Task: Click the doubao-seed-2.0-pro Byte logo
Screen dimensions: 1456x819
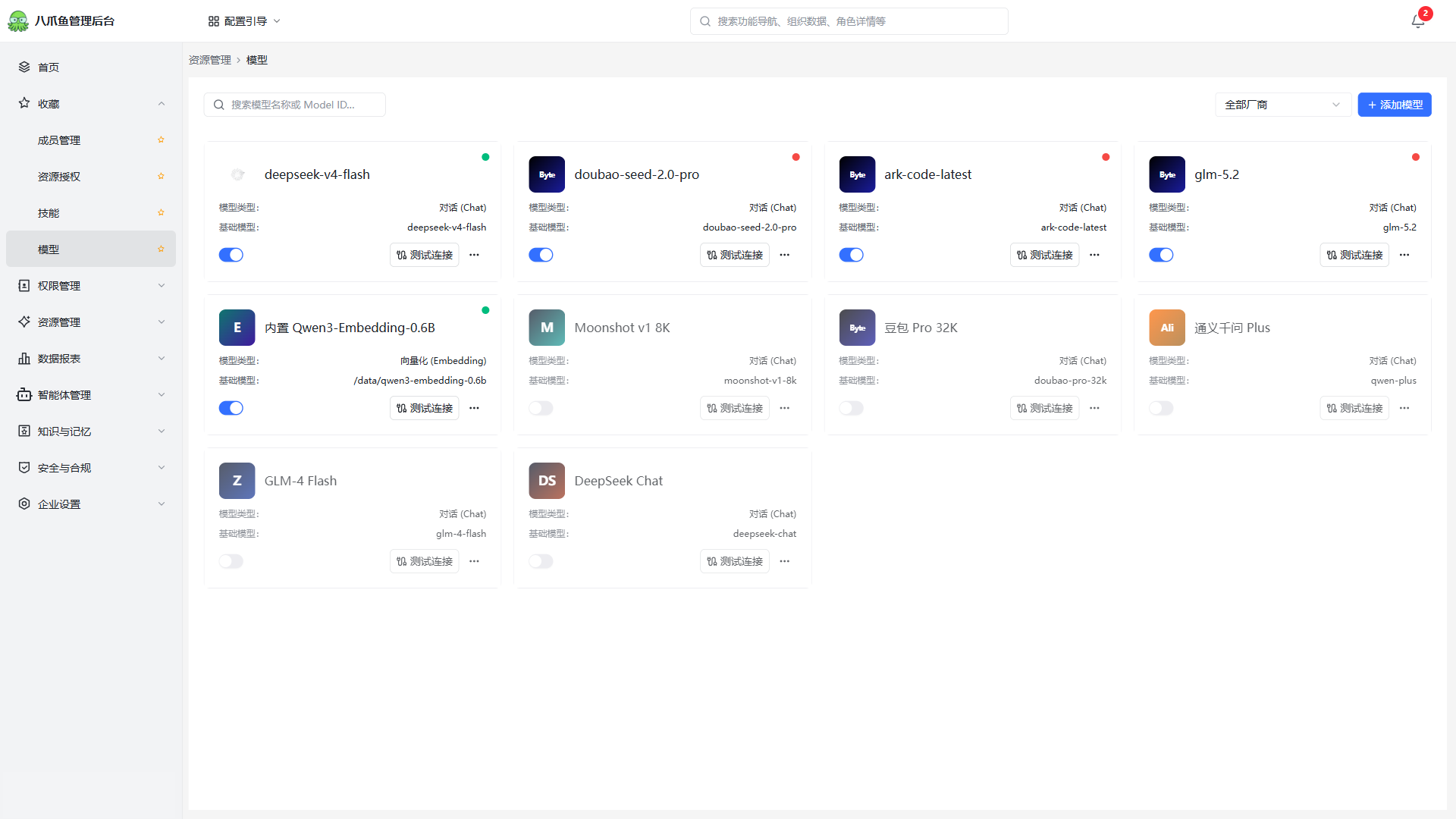Action: [x=547, y=174]
